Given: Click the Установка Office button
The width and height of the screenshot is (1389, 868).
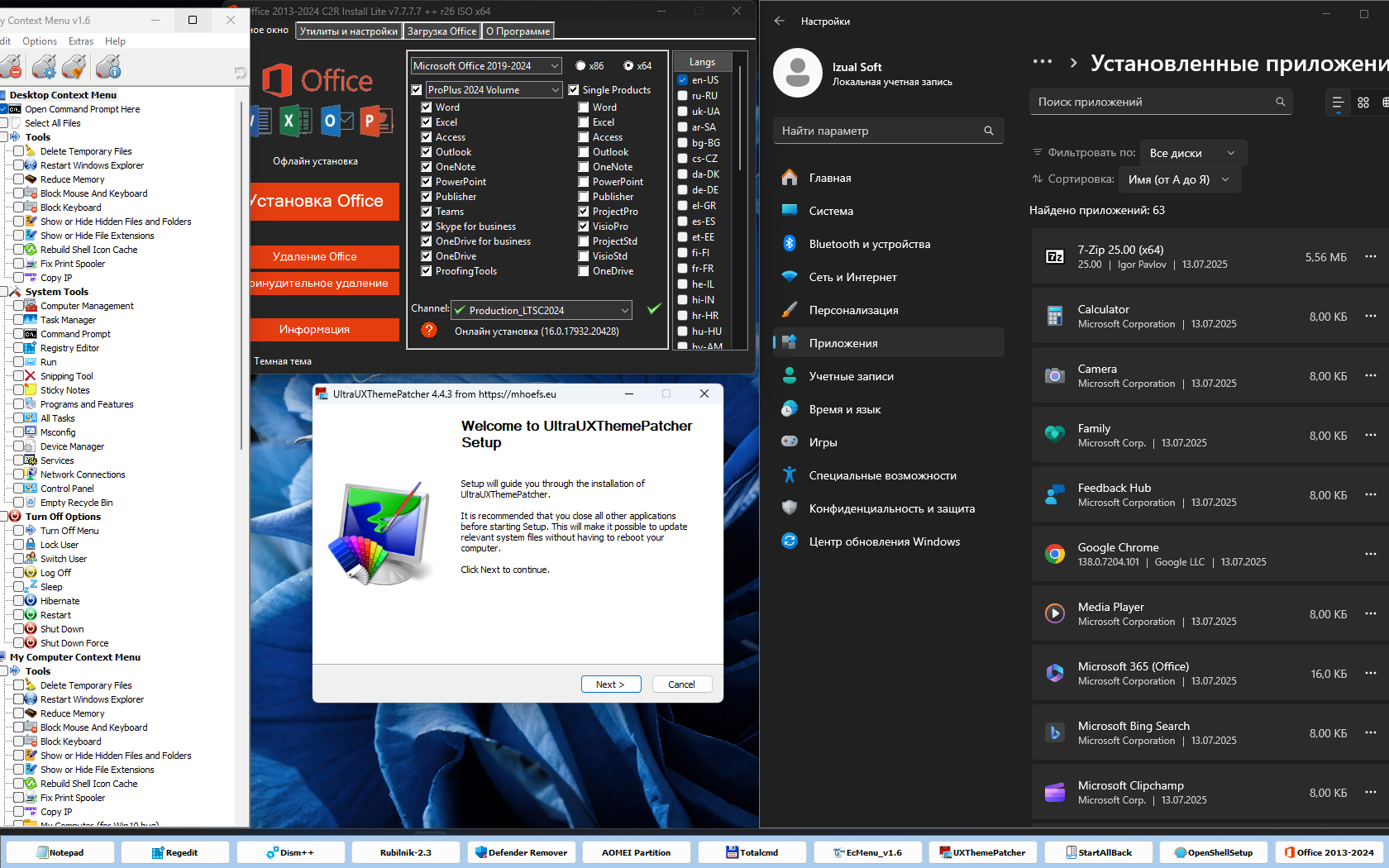Looking at the screenshot, I should click(325, 201).
